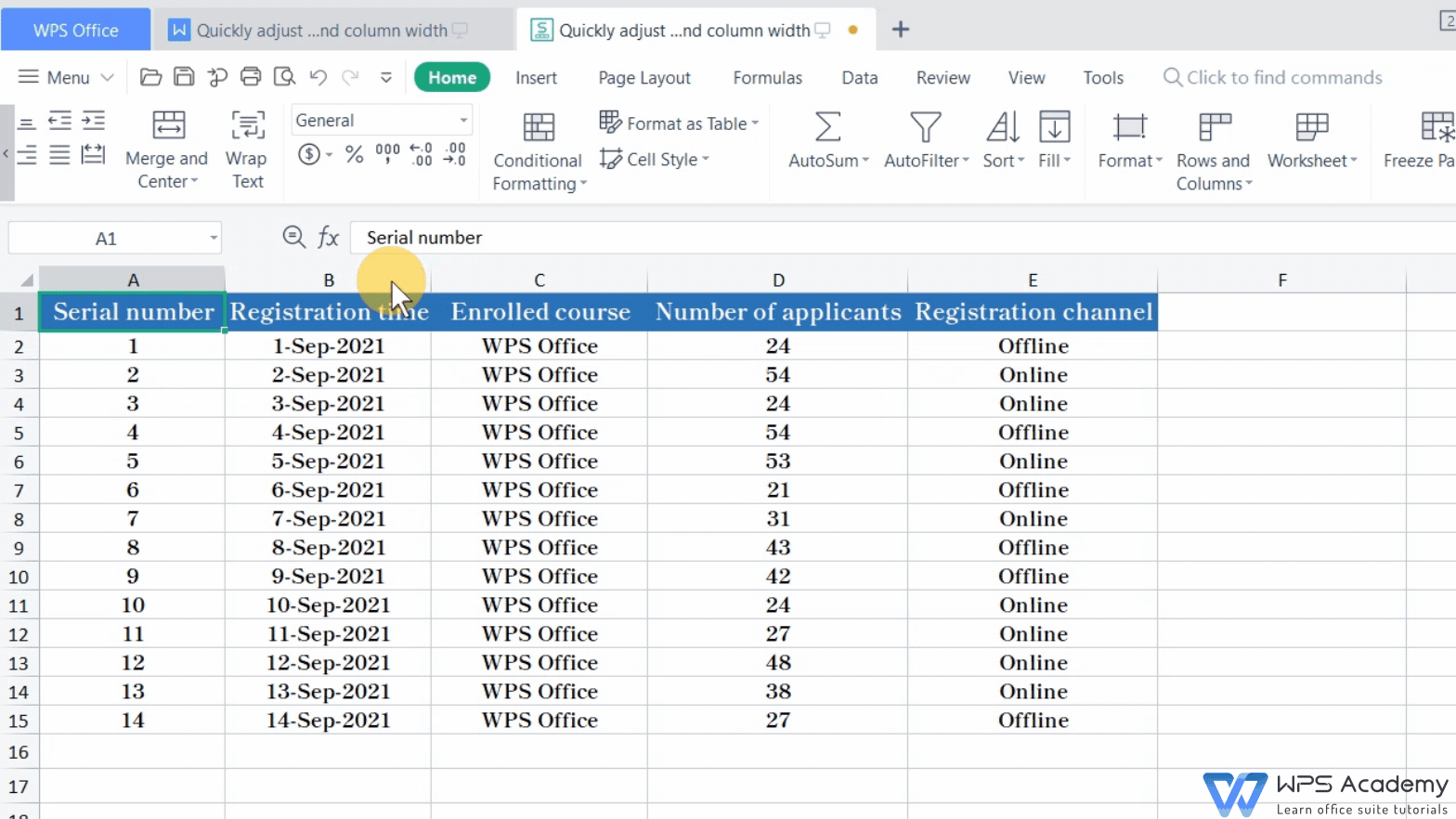Apply currency format with dollar icon

[309, 154]
